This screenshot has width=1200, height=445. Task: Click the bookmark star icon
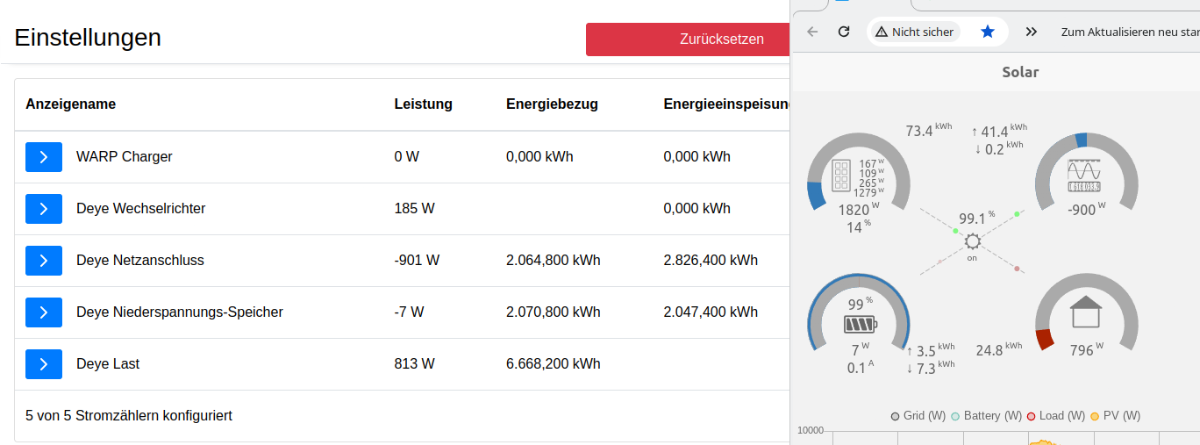[988, 32]
